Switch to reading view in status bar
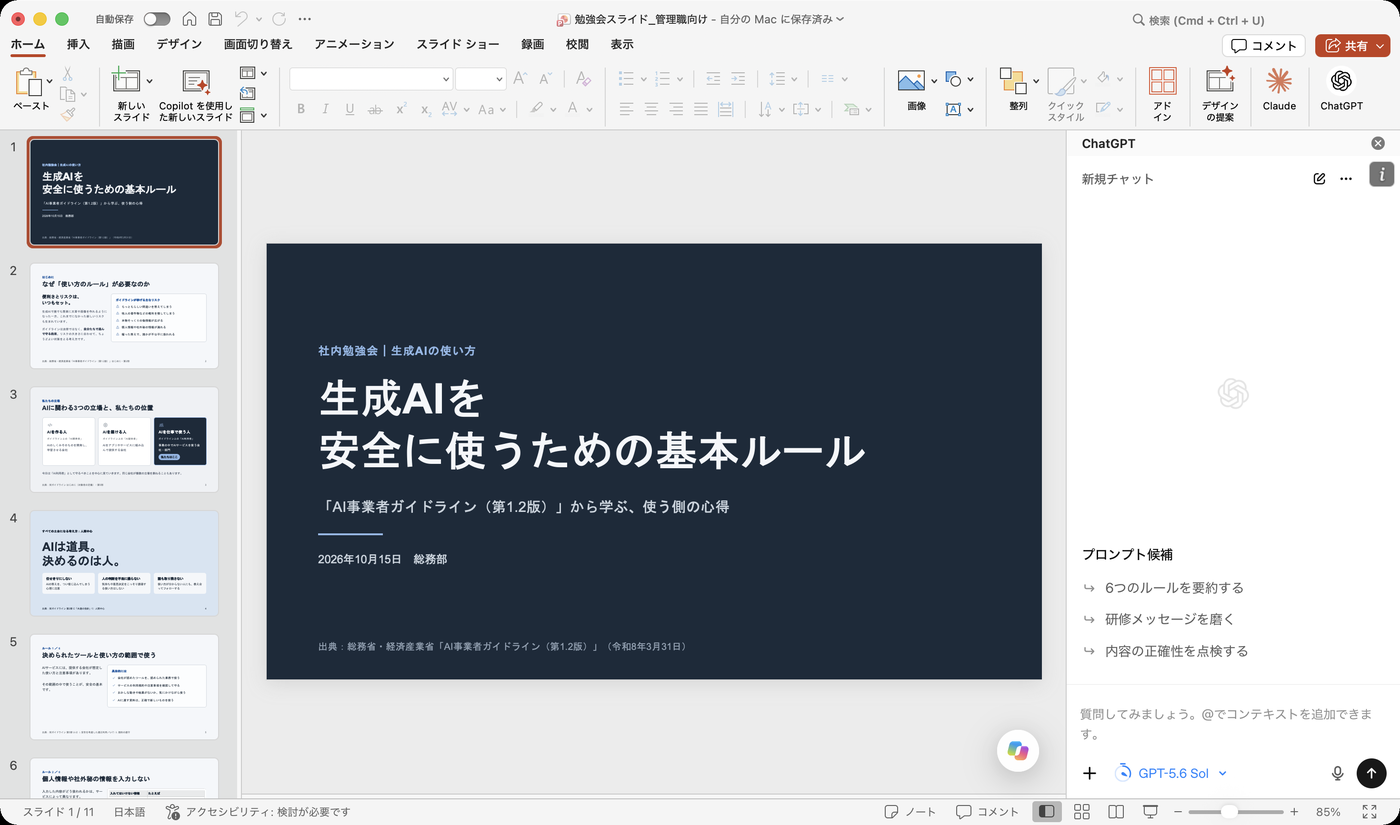The height and width of the screenshot is (825, 1400). [x=1116, y=812]
